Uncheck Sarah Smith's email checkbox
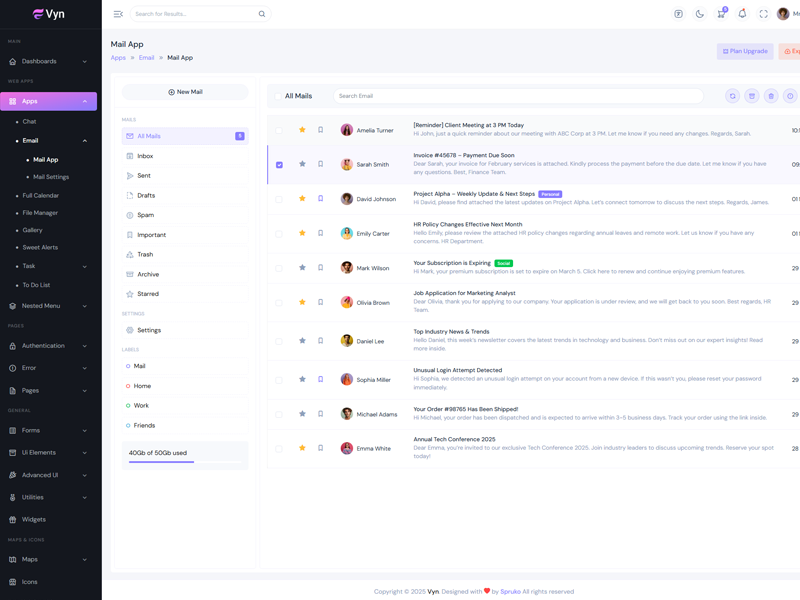This screenshot has height=600, width=800. 279,165
